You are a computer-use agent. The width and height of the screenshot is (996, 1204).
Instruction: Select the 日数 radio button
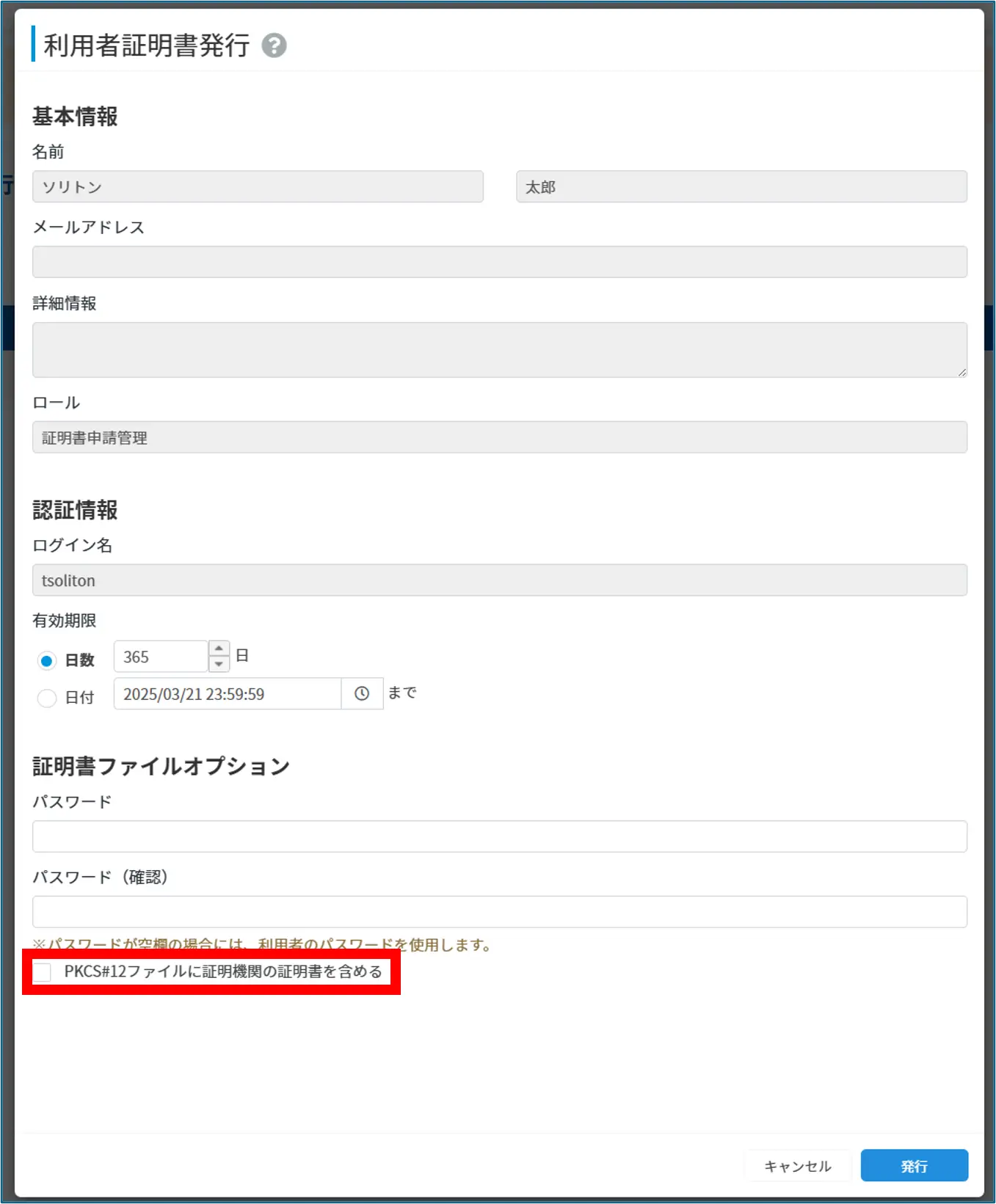[x=47, y=660]
